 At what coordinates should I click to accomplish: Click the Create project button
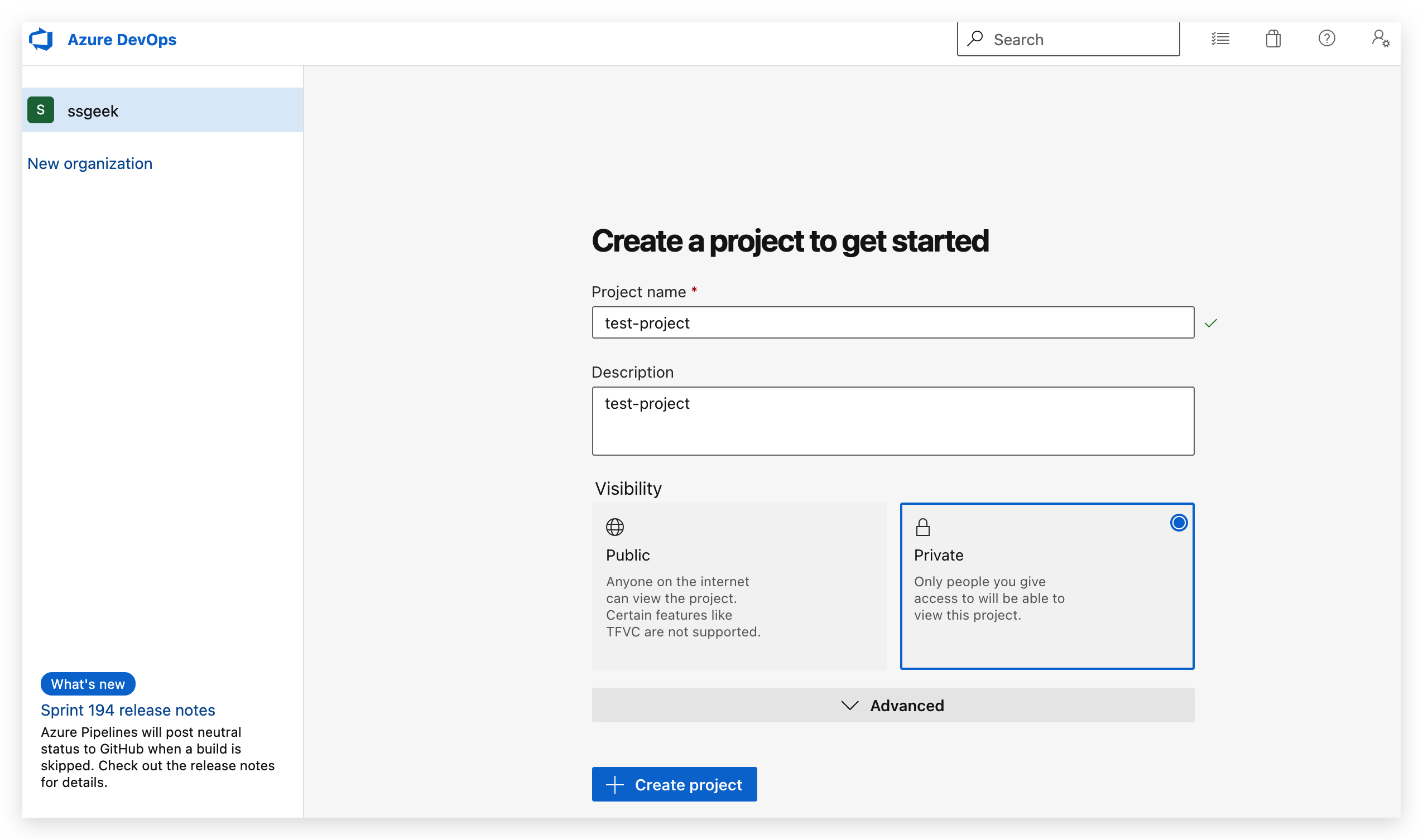click(x=674, y=784)
